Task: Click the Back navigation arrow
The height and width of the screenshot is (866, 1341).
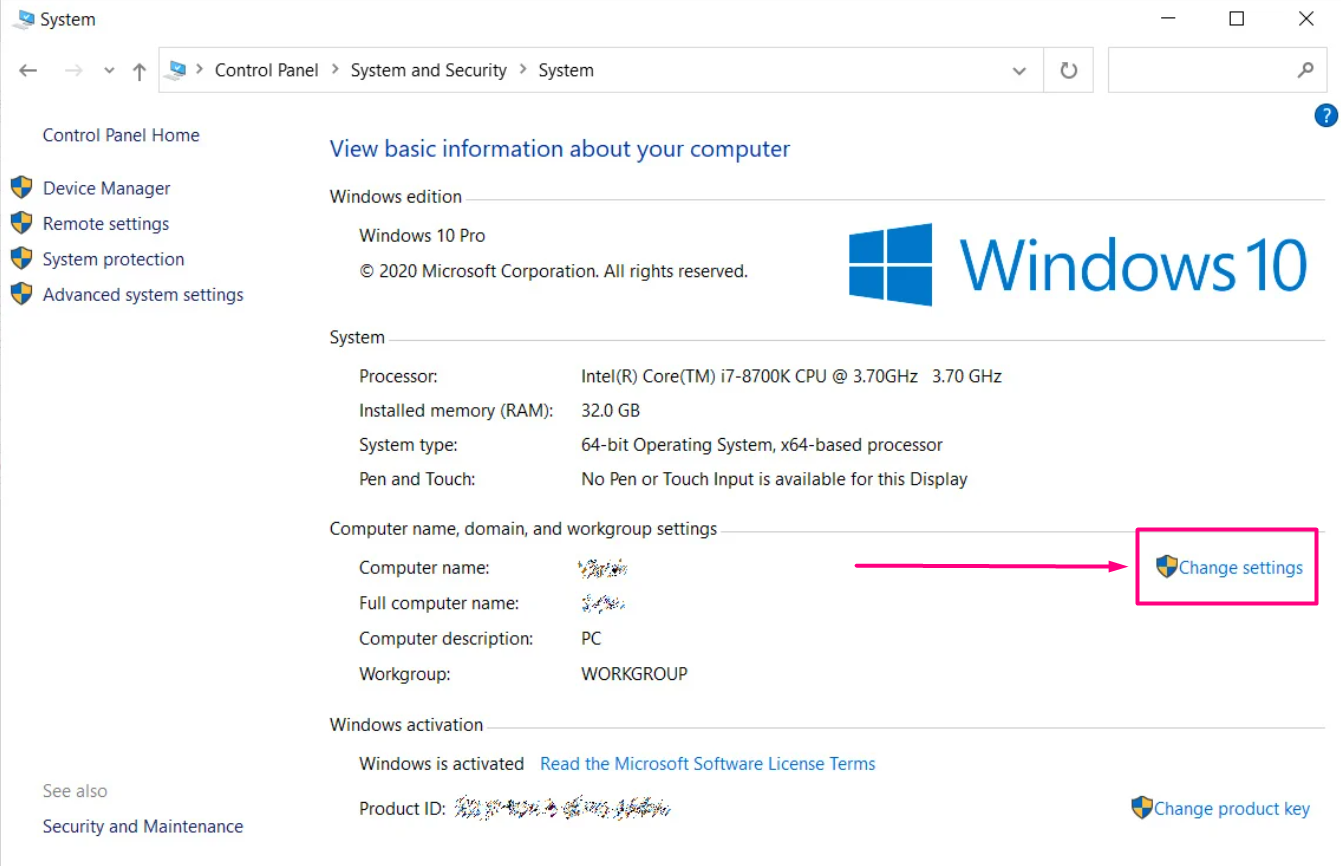Action: tap(28, 71)
